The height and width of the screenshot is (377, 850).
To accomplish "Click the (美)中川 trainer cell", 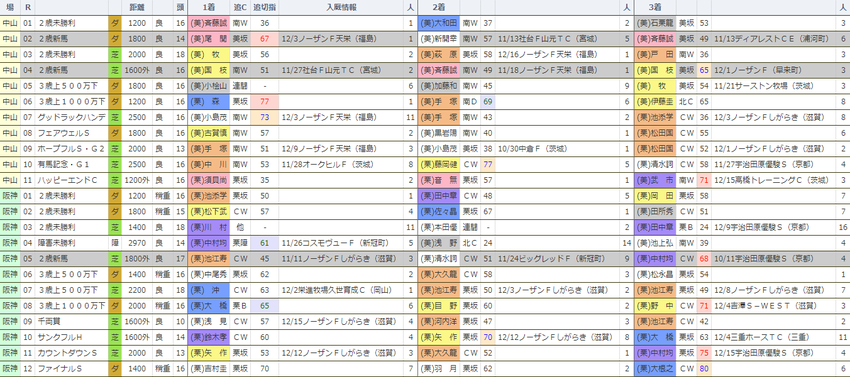I will click(x=209, y=164).
